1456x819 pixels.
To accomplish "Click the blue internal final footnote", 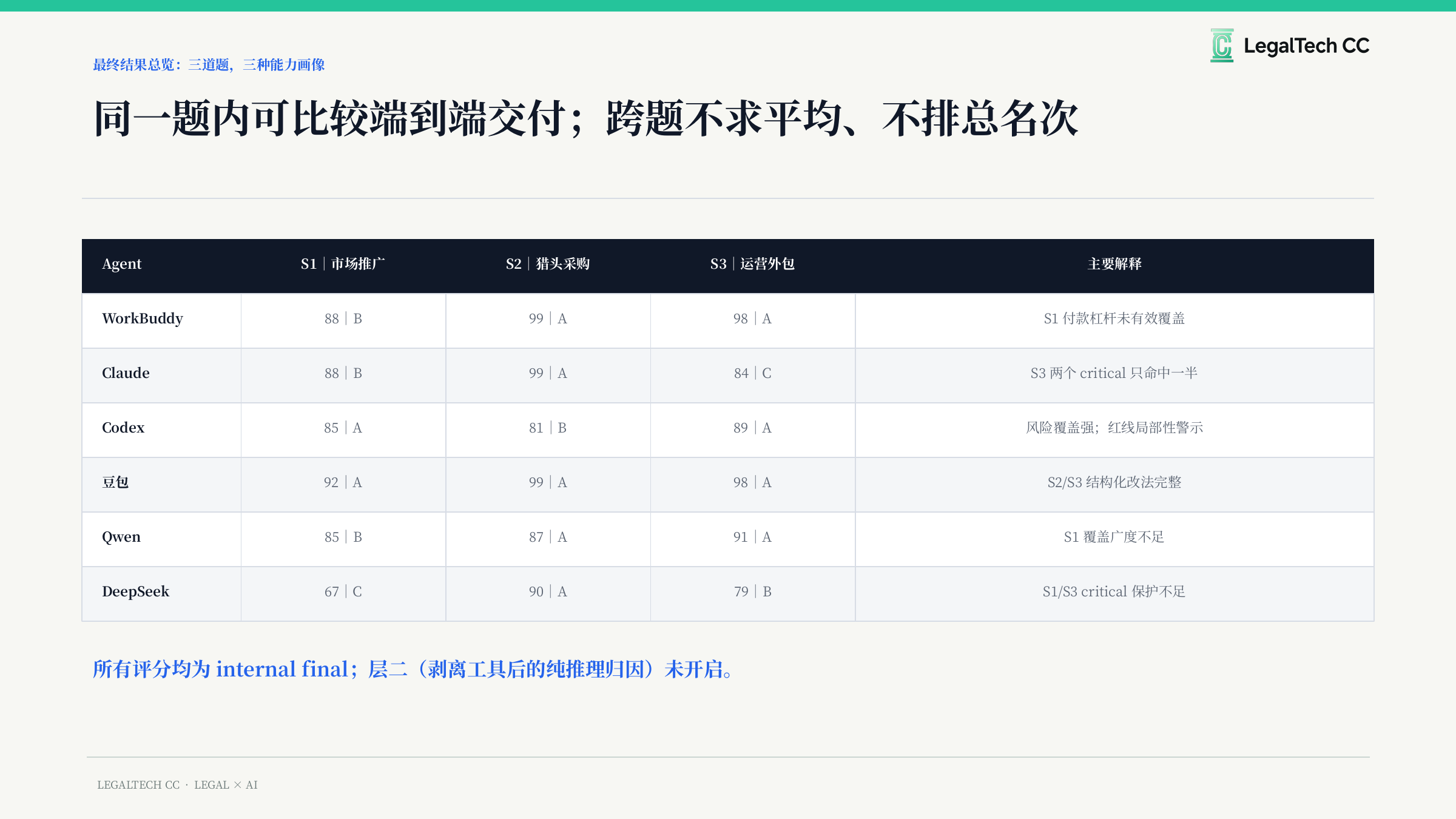I will pos(414,669).
